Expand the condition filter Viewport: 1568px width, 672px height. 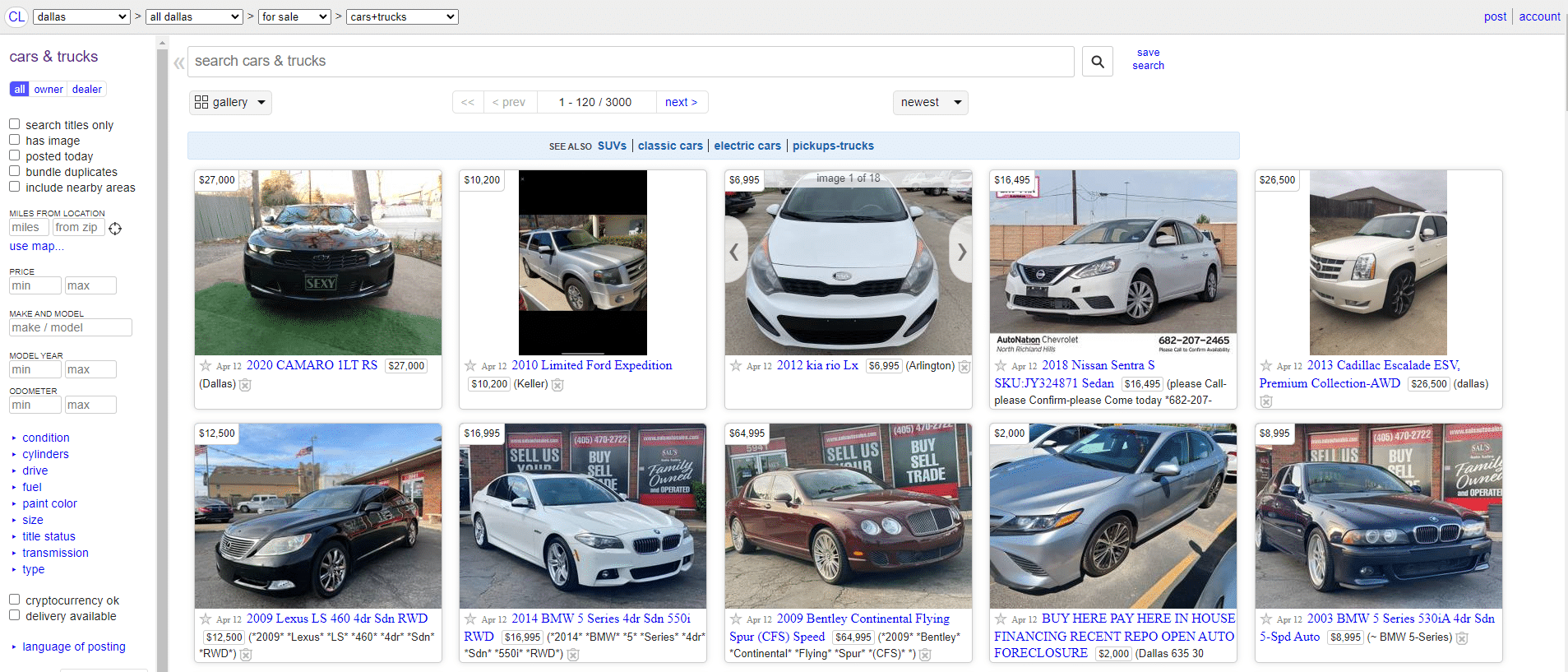(x=45, y=438)
